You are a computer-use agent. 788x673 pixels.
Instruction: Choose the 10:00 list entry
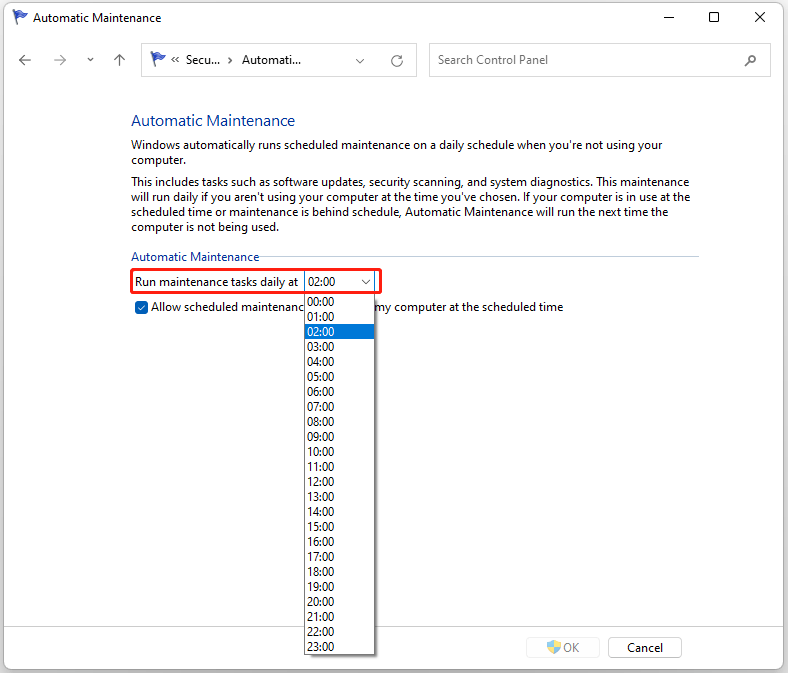coord(339,452)
